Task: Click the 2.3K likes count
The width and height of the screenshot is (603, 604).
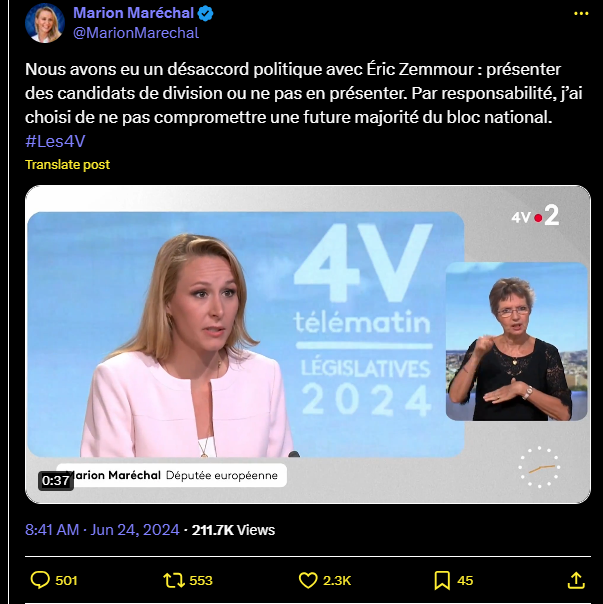Action: click(x=337, y=580)
